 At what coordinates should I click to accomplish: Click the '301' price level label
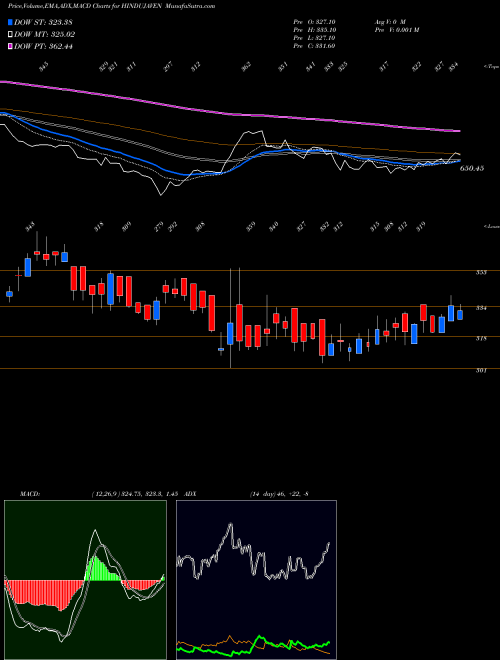click(481, 370)
